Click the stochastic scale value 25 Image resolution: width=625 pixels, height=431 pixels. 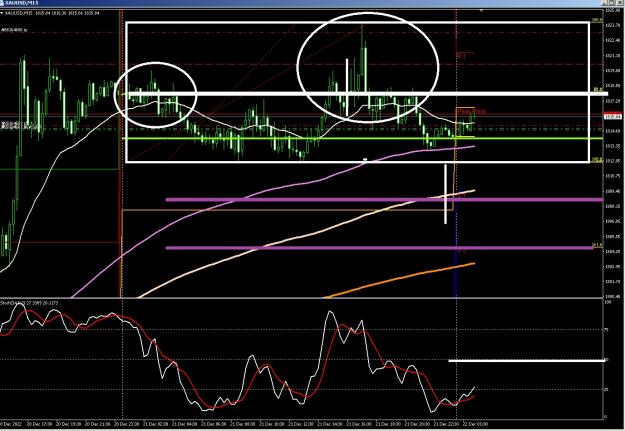tap(606, 390)
